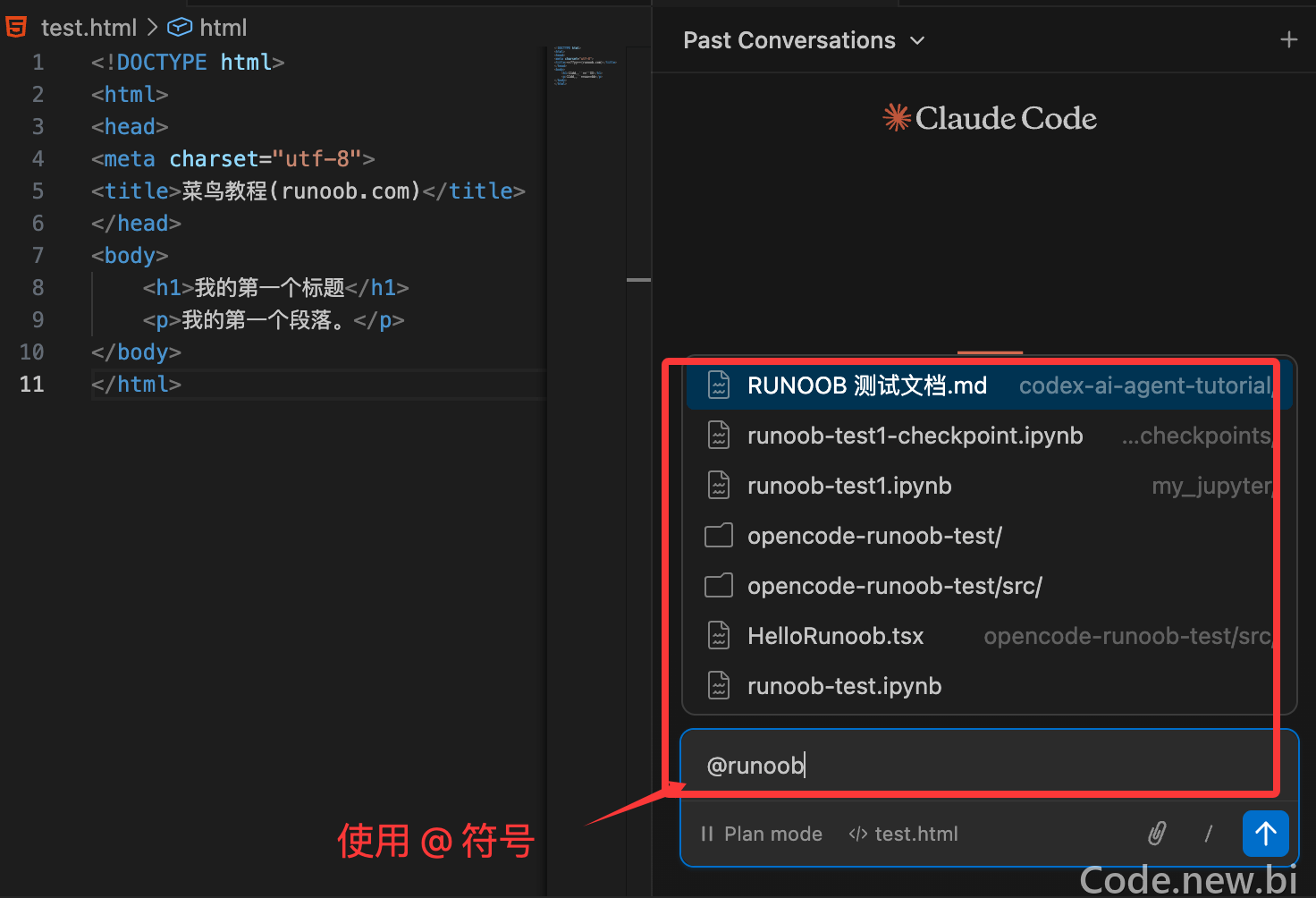Click the test.html context file chip
Viewport: 1316px width, 898px height.
click(903, 834)
